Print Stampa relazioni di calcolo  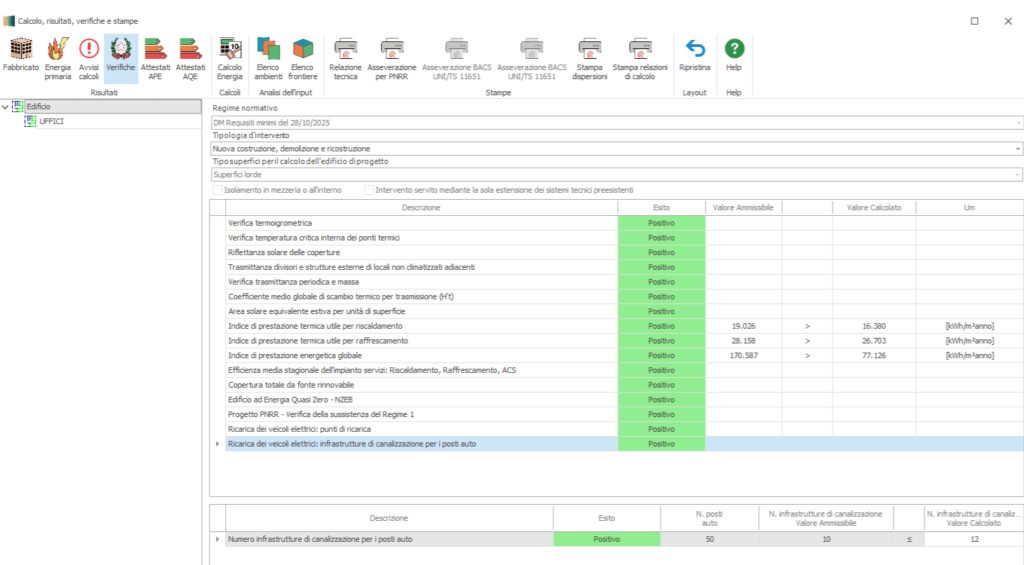[640, 50]
